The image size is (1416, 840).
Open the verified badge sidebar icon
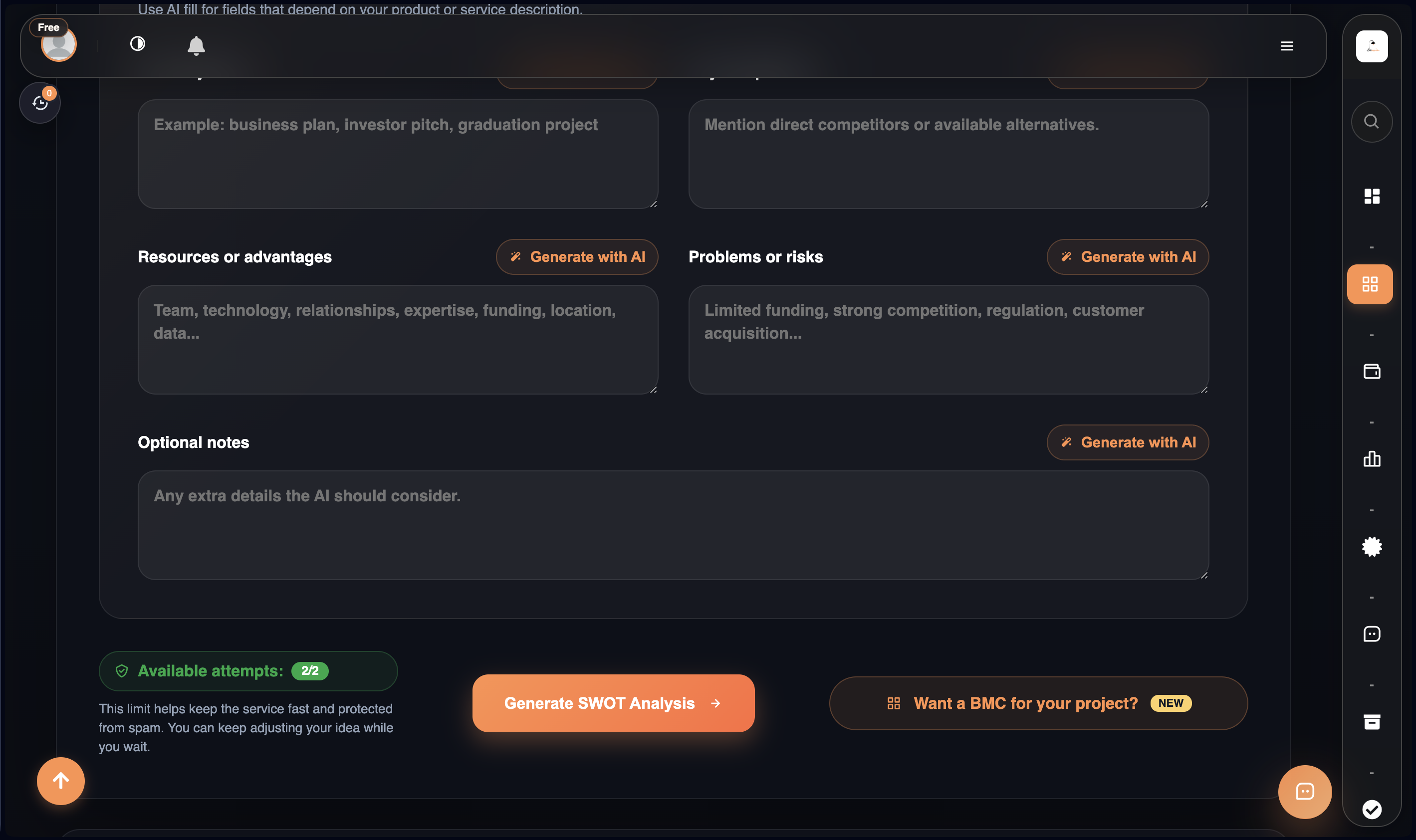coord(1371,547)
